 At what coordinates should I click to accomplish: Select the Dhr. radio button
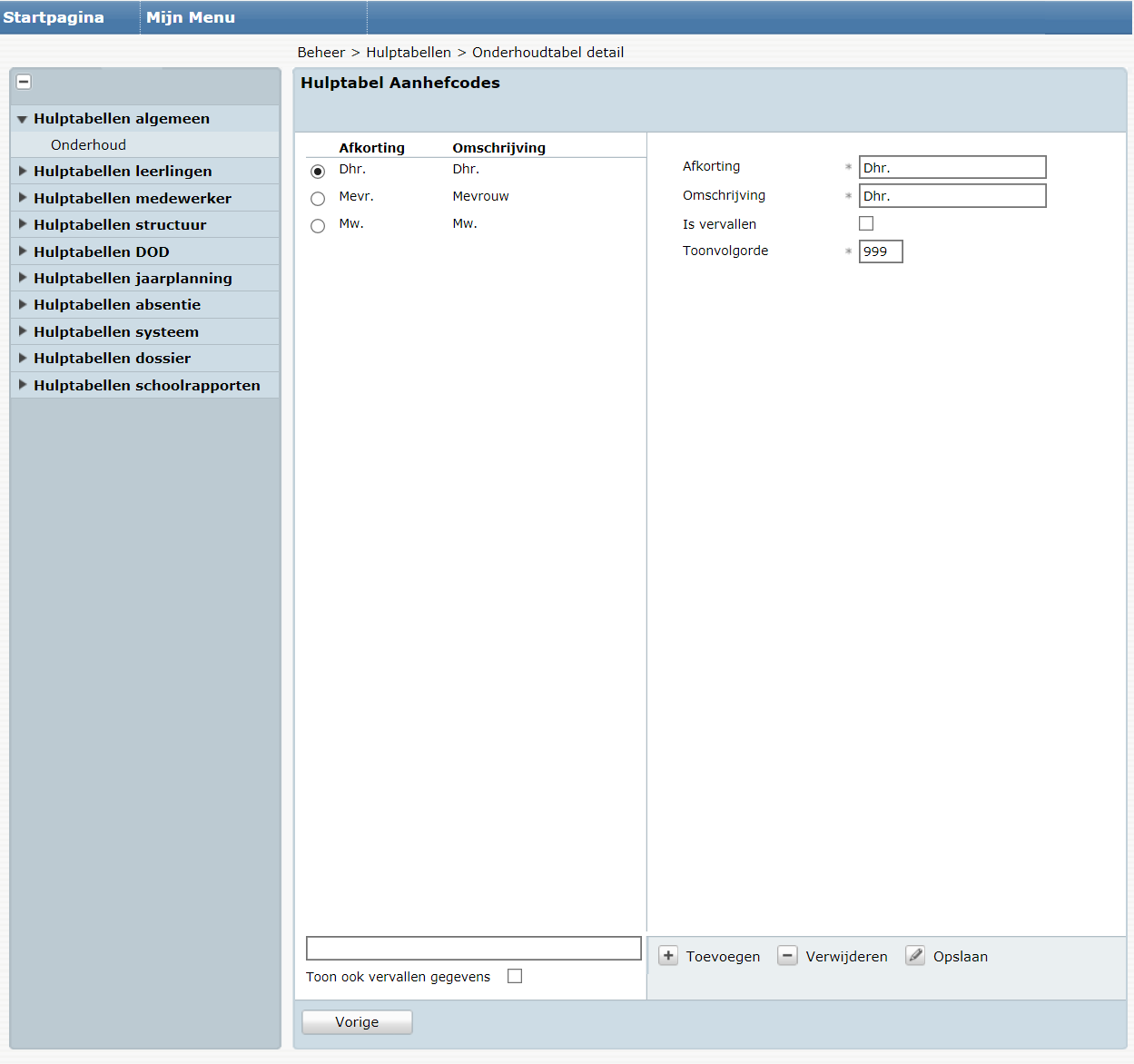tap(318, 172)
